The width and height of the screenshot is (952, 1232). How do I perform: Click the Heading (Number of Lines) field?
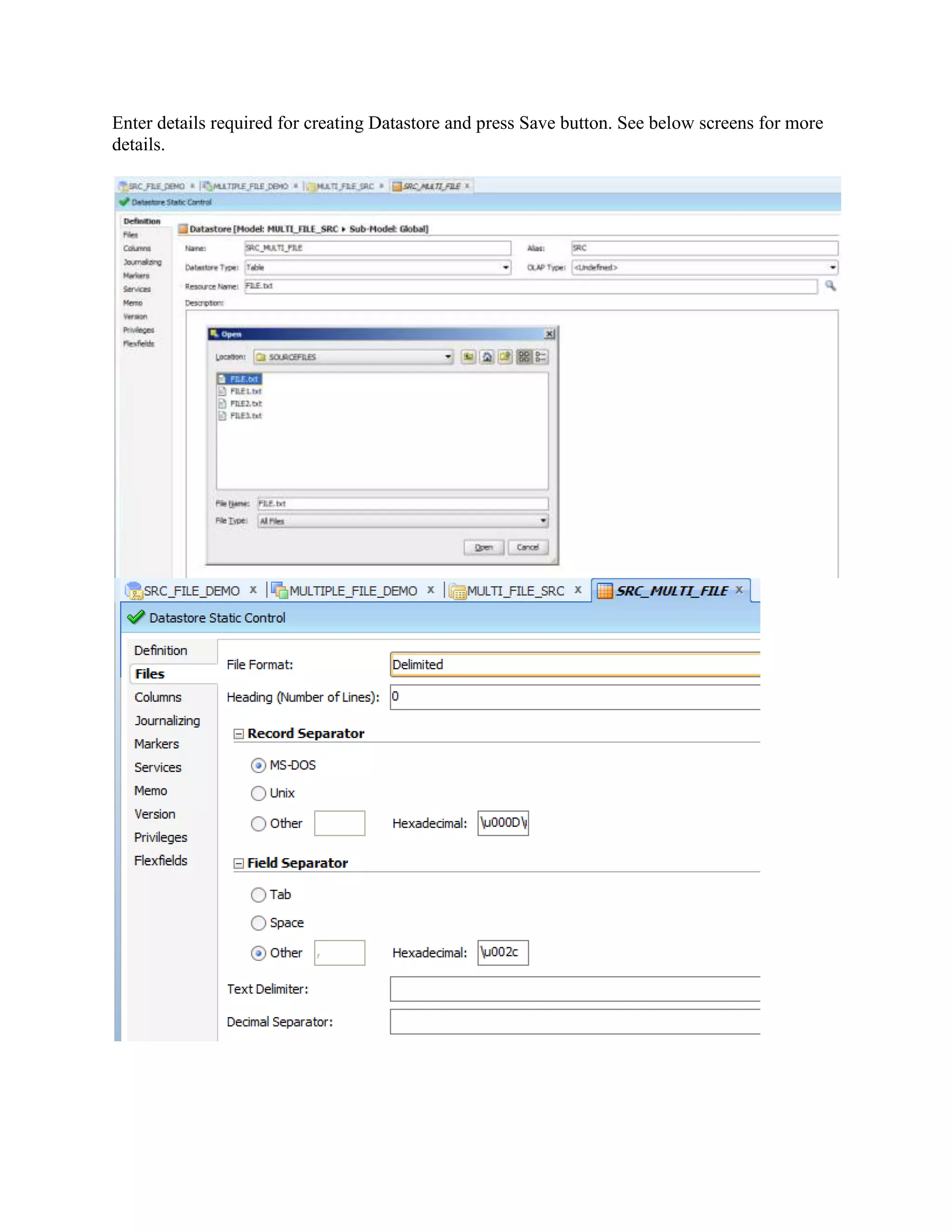575,697
